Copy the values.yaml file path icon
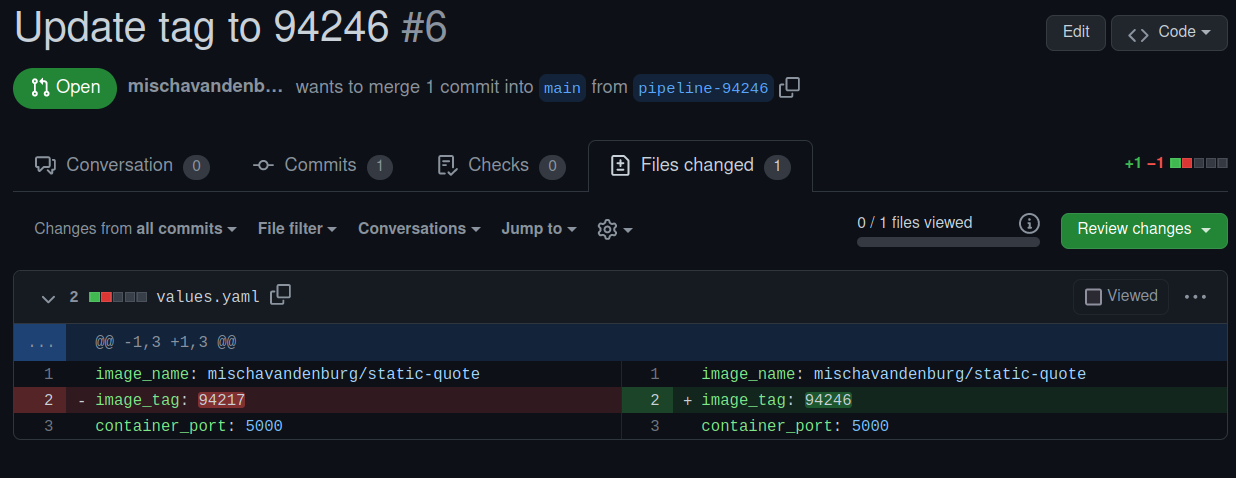Viewport: 1236px width, 478px height. tap(281, 295)
